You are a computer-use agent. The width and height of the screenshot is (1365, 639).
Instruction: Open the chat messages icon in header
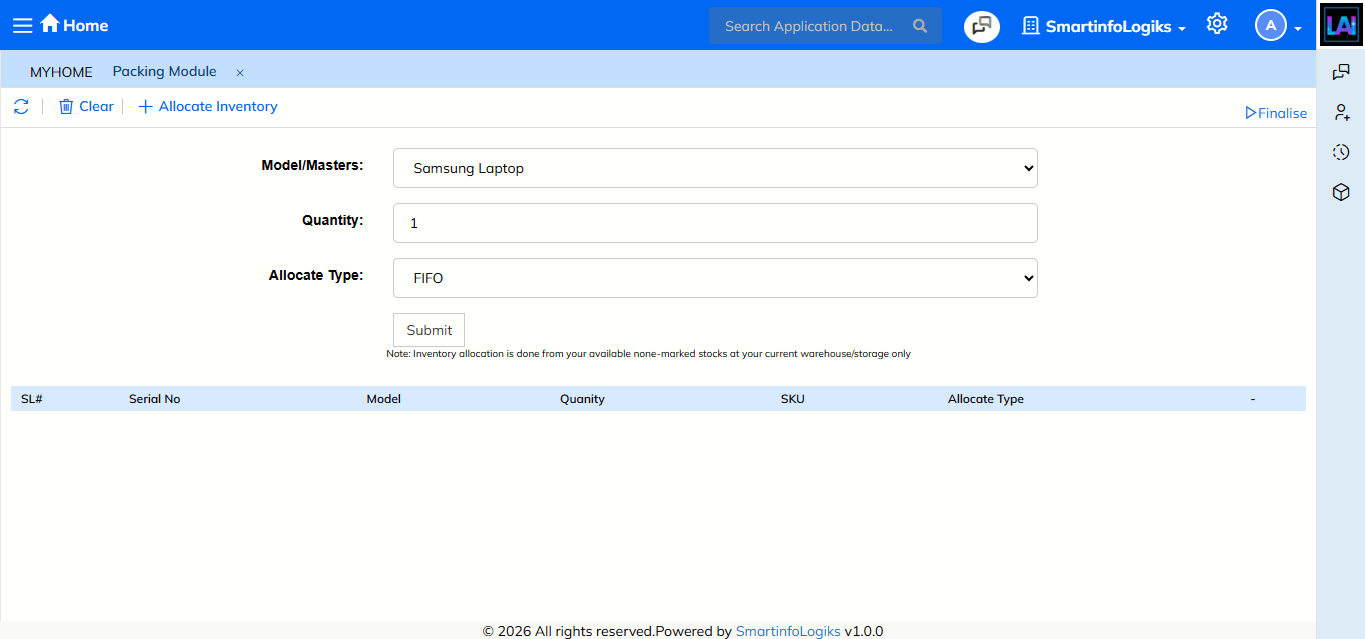tap(981, 26)
